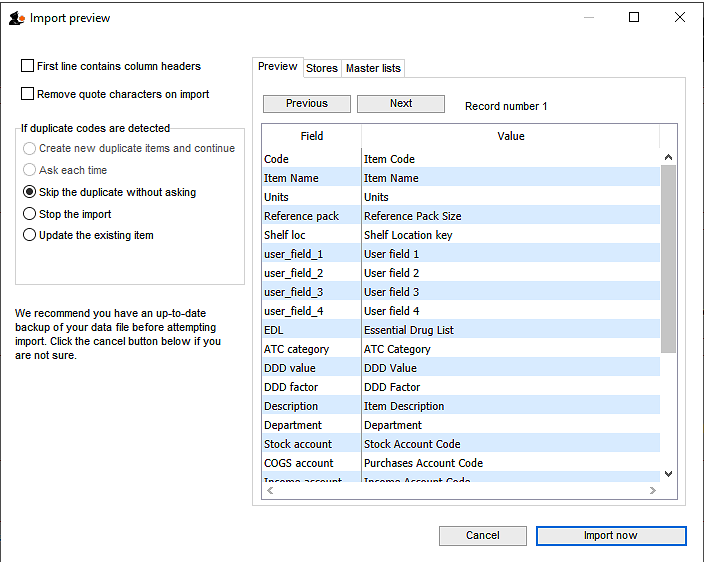Click the horizontal scrollbar left arrow
Image resolution: width=704 pixels, height=562 pixels.
(x=270, y=490)
